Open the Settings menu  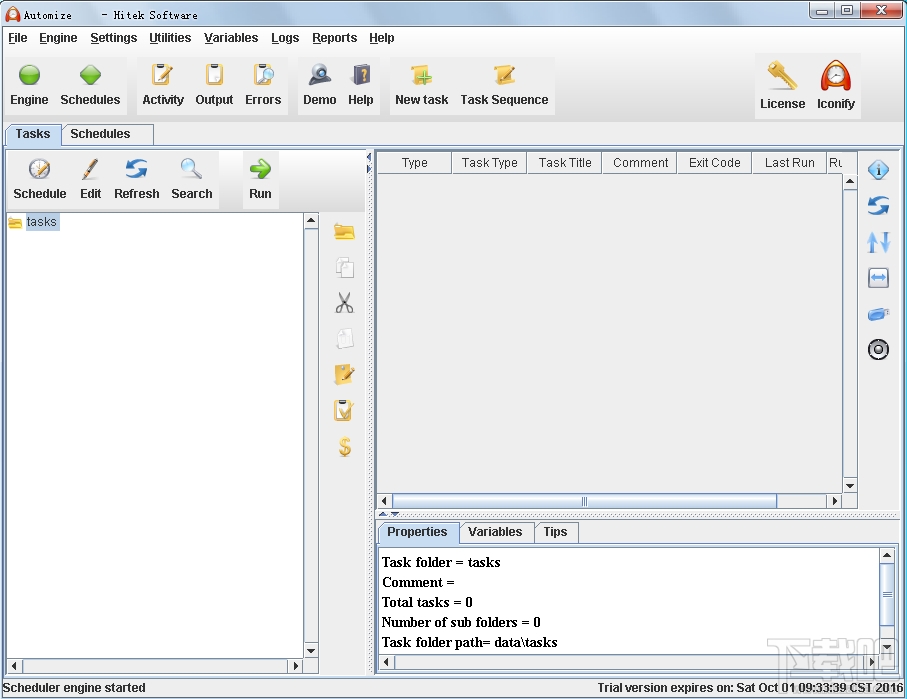(x=113, y=38)
